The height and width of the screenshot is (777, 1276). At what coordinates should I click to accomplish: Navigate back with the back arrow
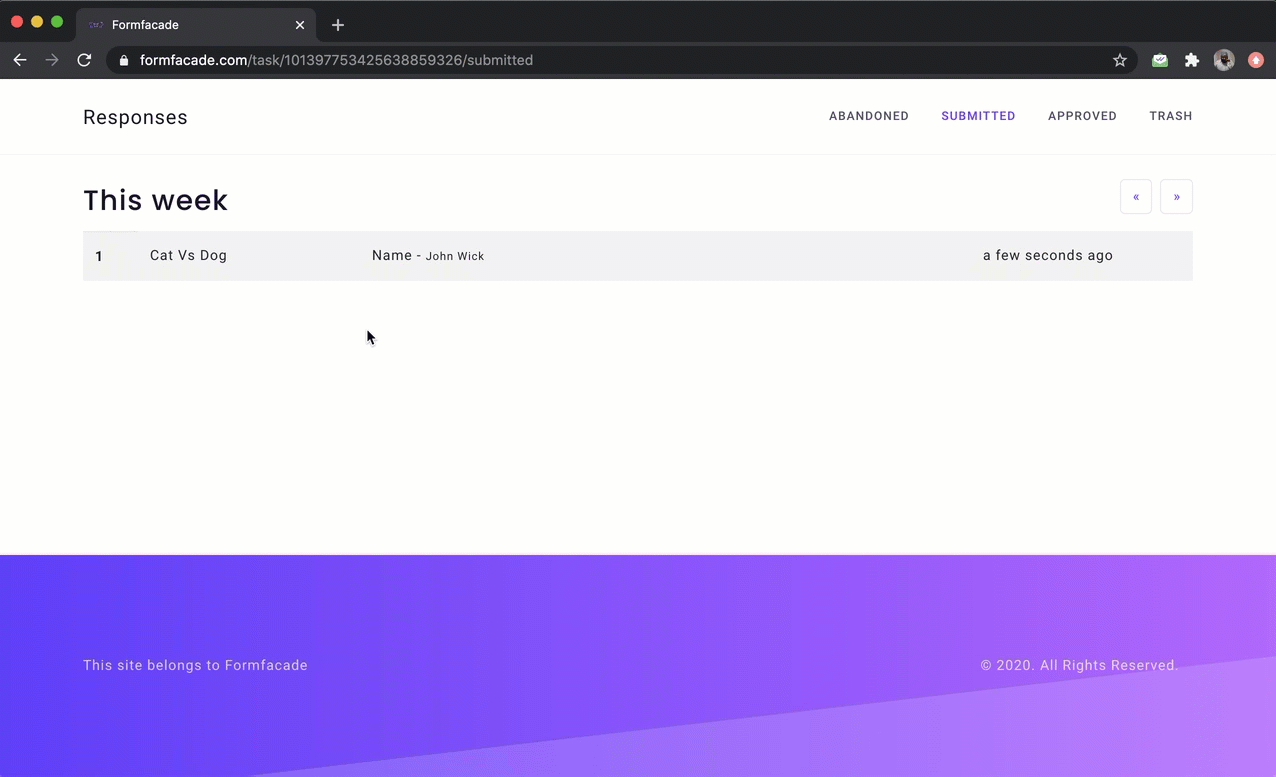[20, 60]
